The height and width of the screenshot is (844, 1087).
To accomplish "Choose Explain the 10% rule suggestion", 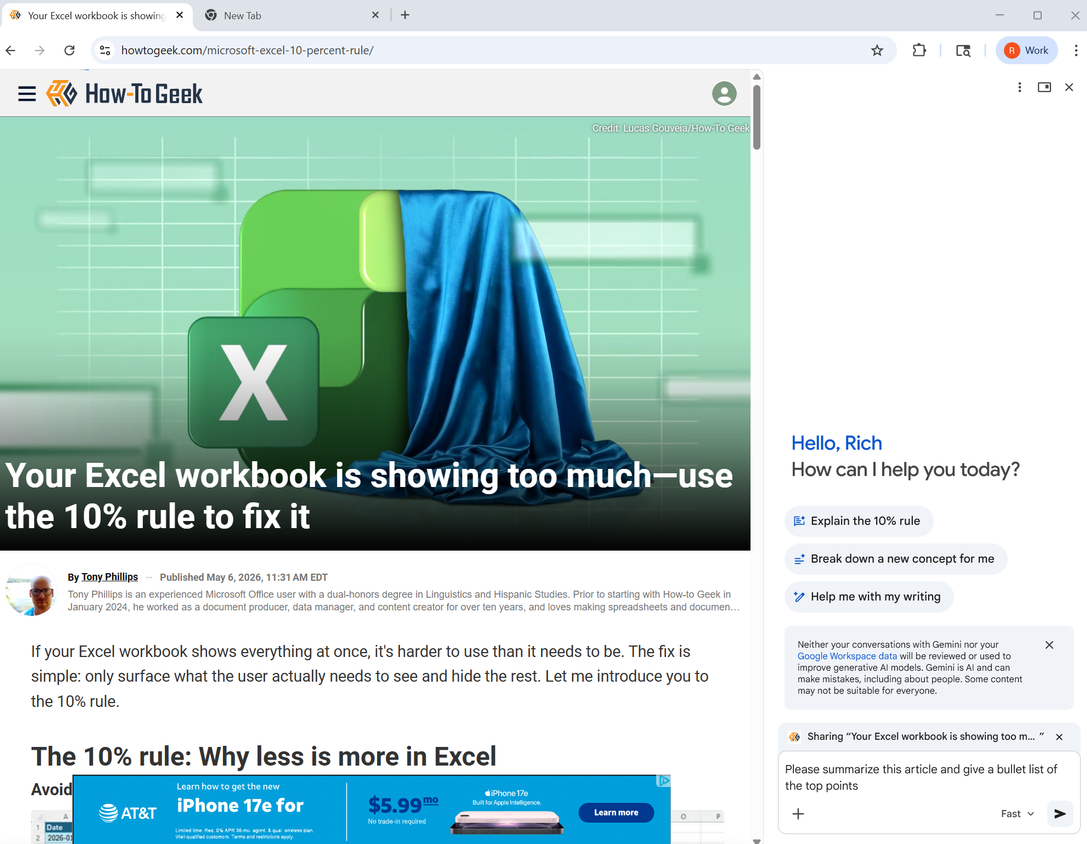I will tap(858, 521).
